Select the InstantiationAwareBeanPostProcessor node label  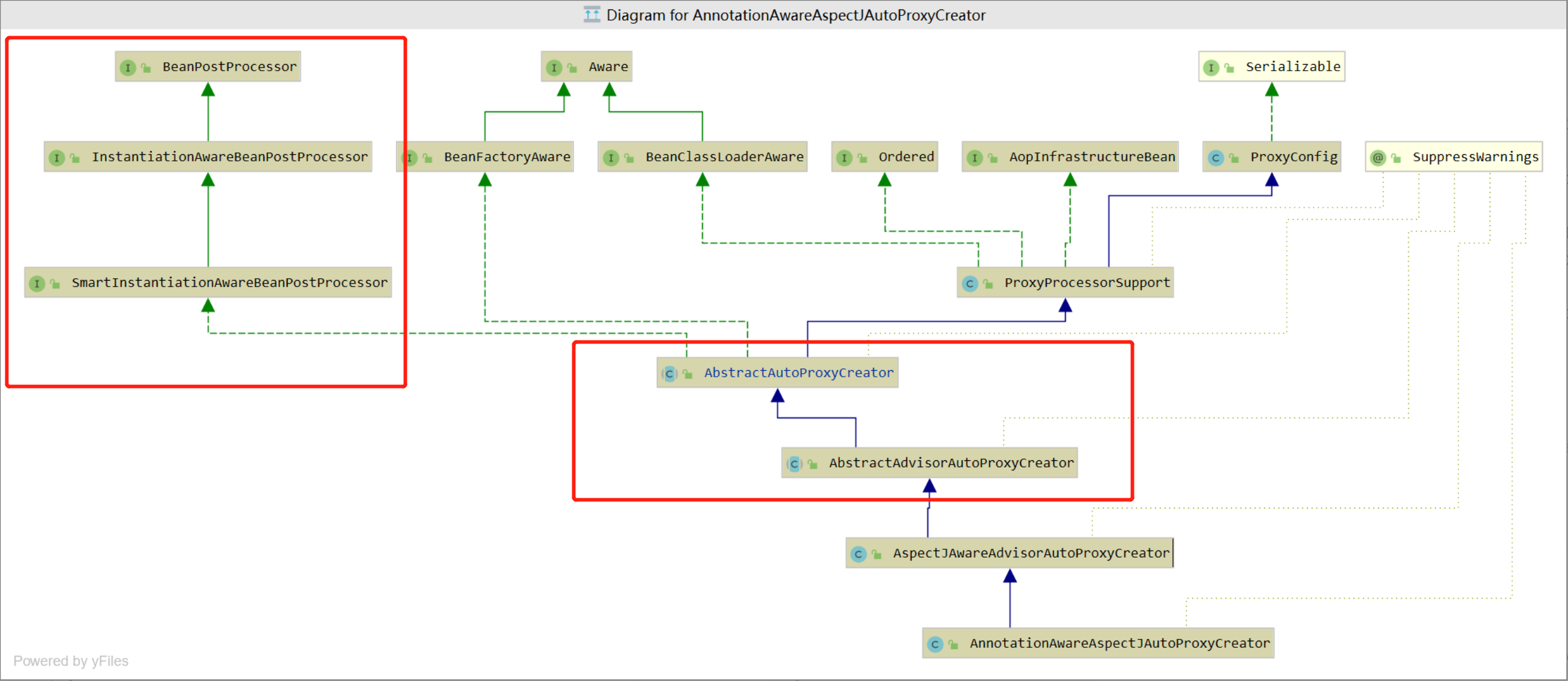(x=230, y=157)
